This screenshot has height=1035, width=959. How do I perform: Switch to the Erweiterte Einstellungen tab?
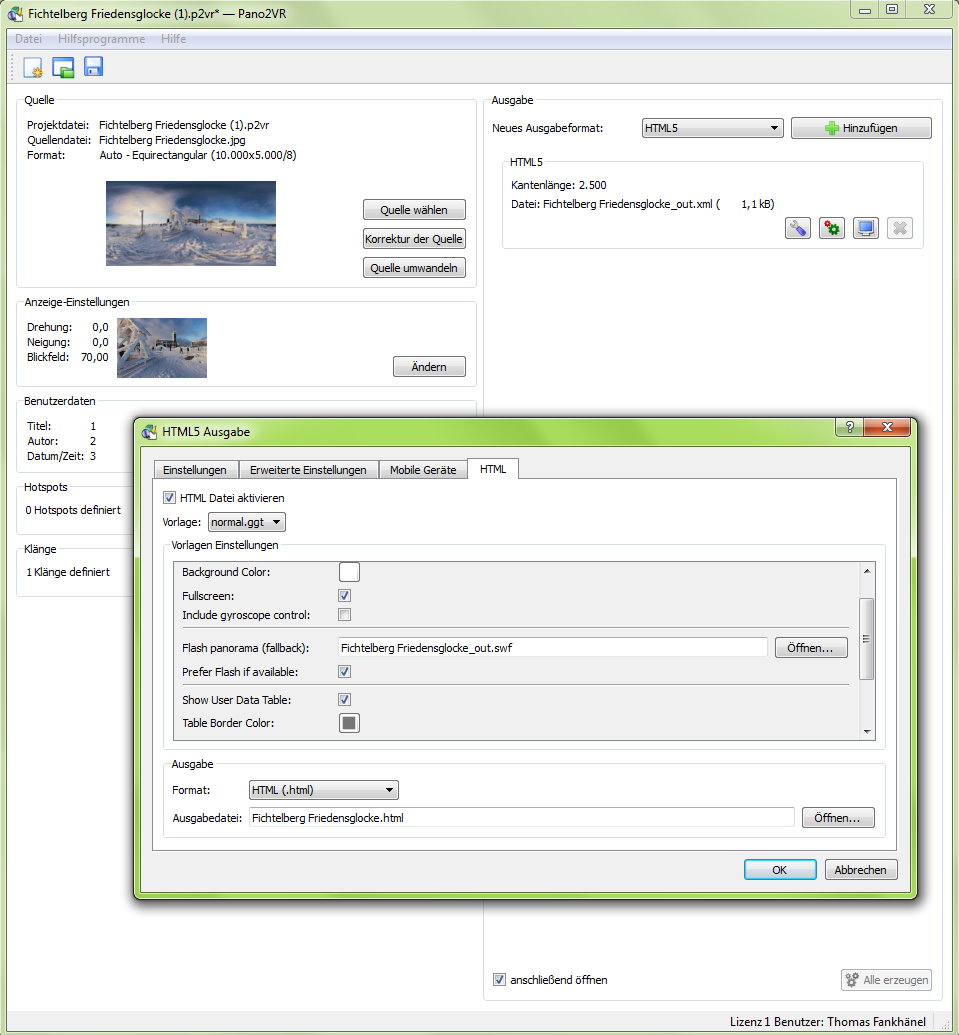309,470
